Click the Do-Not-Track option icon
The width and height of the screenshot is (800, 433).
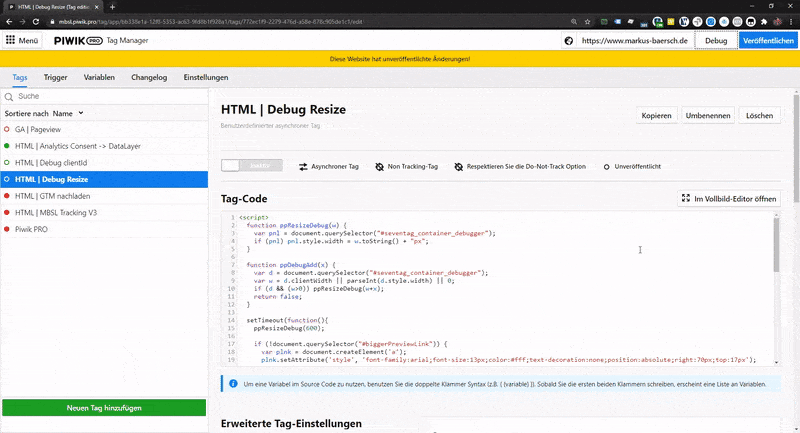point(459,167)
